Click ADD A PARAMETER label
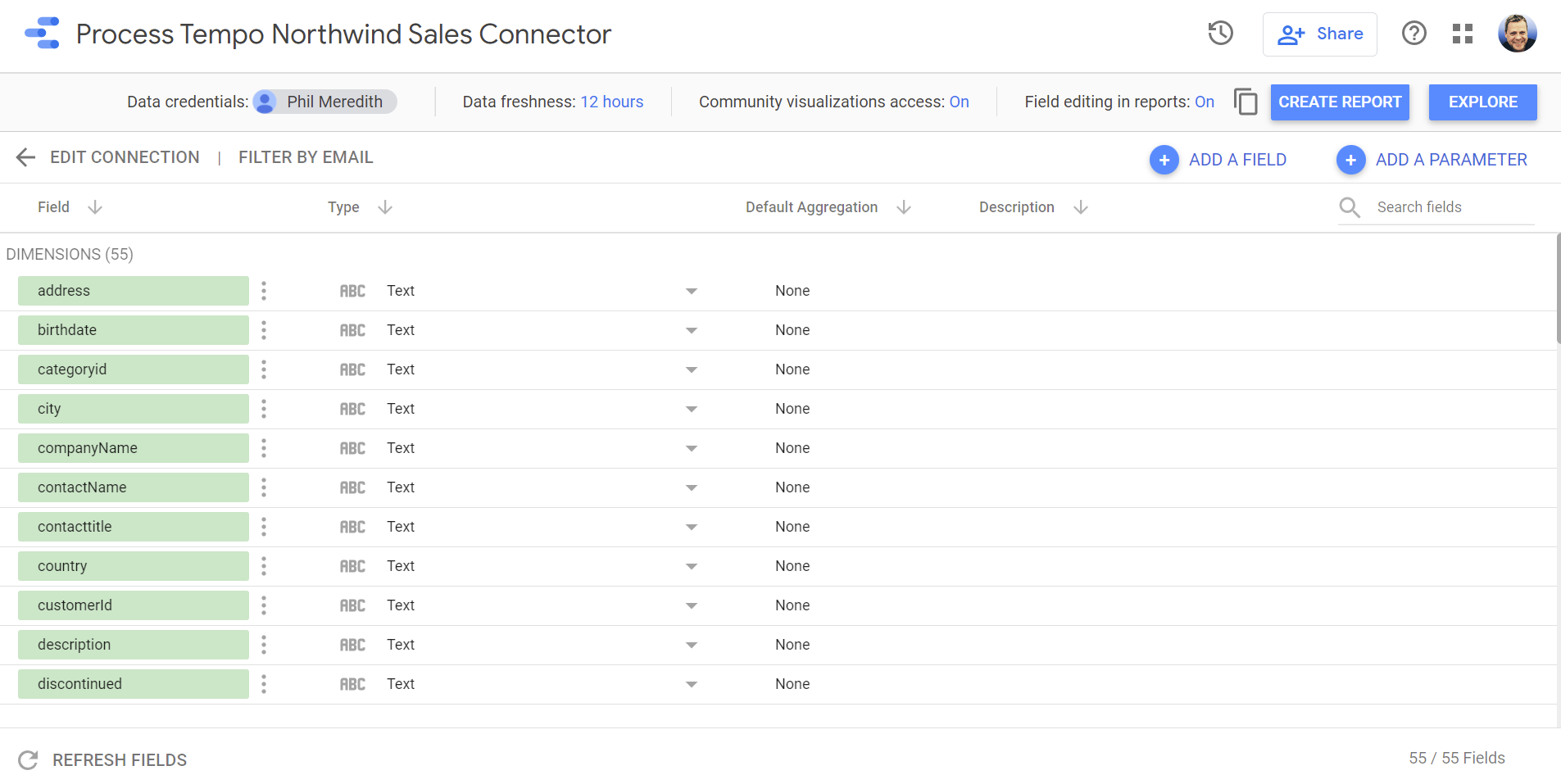Screen dimensions: 1561x784 (x=1451, y=160)
